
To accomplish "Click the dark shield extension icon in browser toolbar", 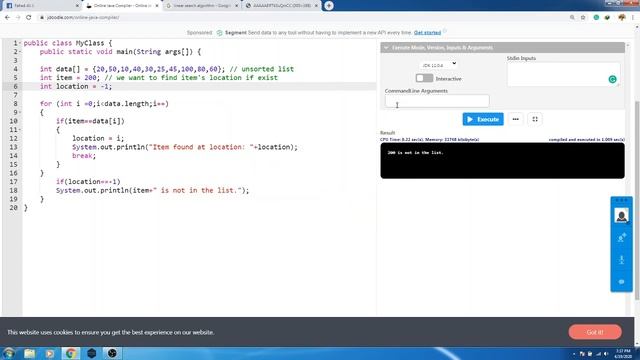I will [x=607, y=18].
